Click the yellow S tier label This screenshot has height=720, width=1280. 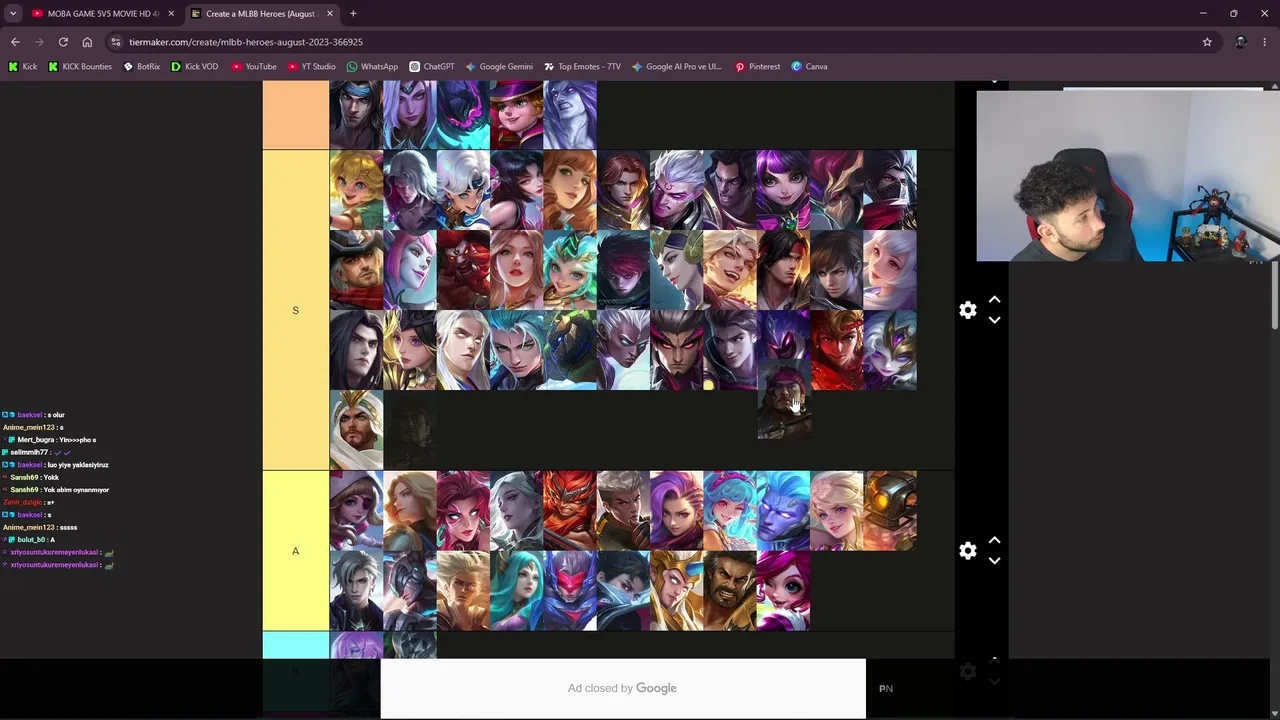pos(295,310)
